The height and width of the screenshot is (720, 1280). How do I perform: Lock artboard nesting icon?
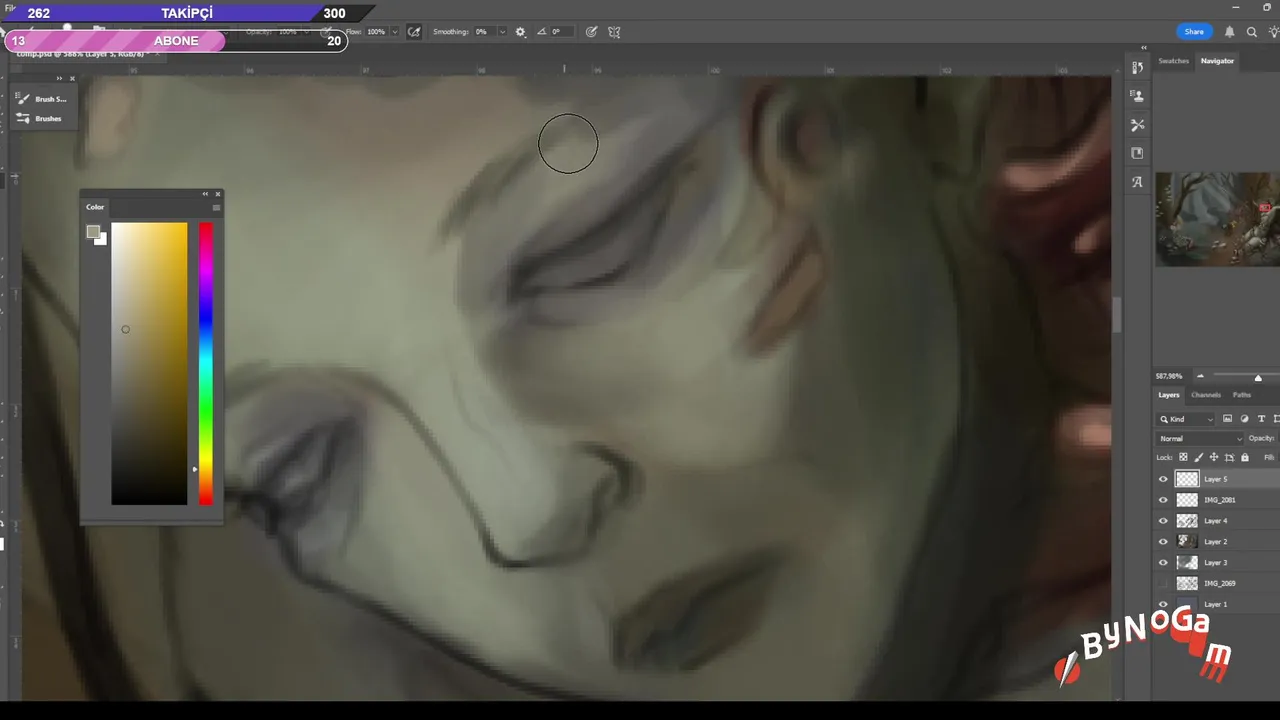coord(1229,457)
